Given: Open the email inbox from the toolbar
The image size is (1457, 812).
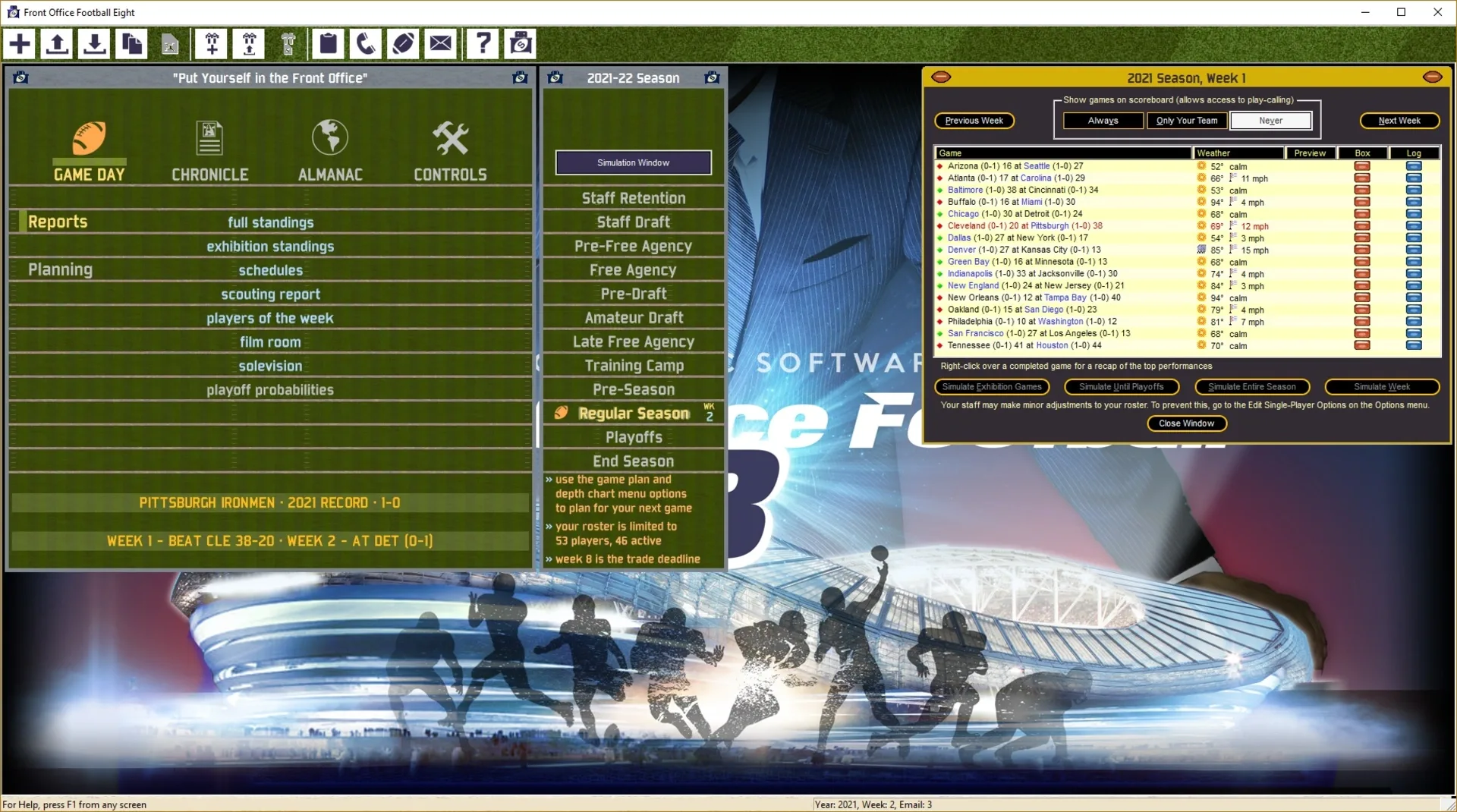Looking at the screenshot, I should [441, 43].
